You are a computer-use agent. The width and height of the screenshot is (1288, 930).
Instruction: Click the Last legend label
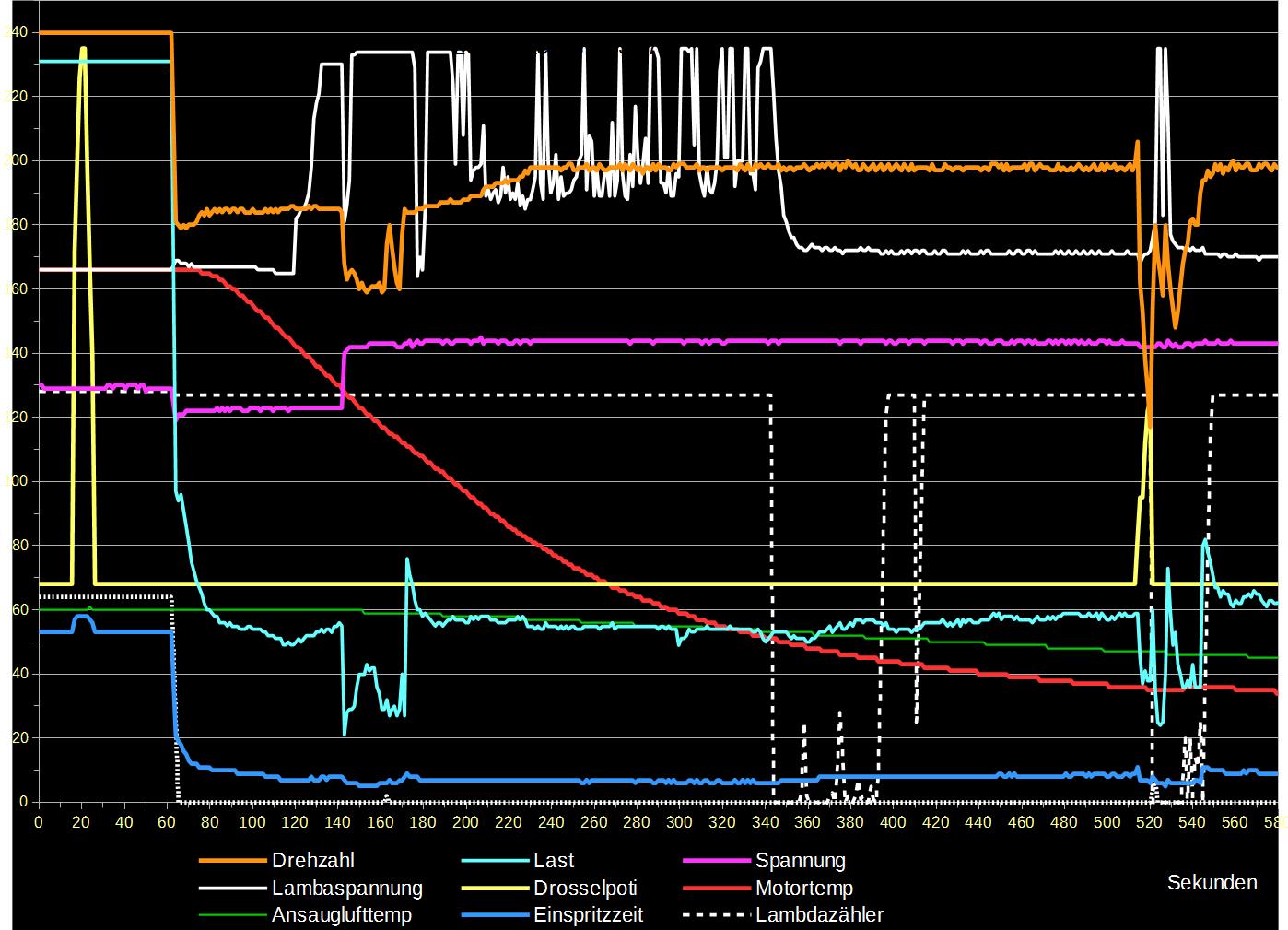pyautogui.click(x=553, y=861)
